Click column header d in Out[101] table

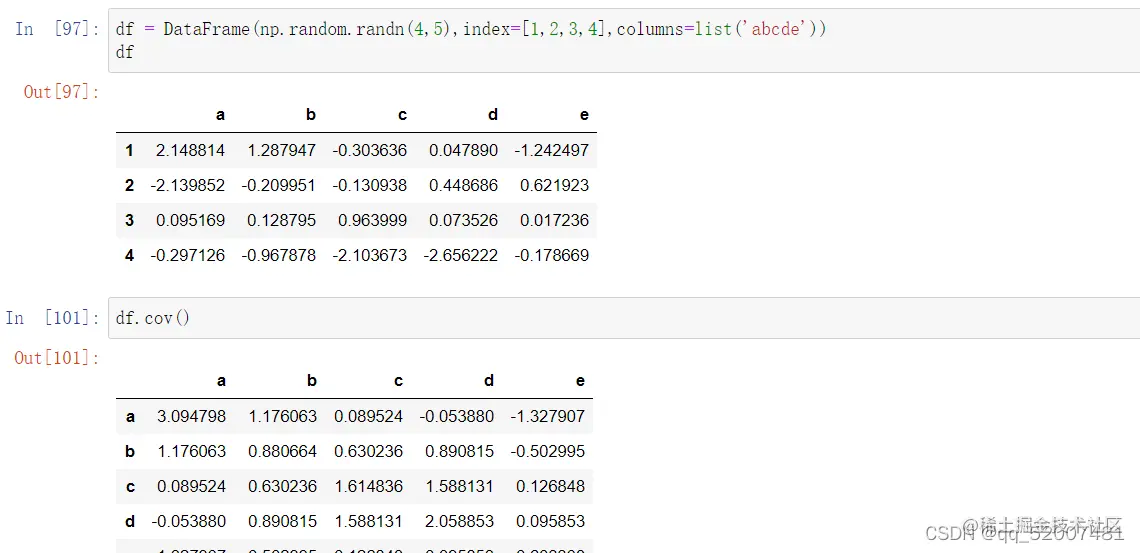tap(489, 381)
